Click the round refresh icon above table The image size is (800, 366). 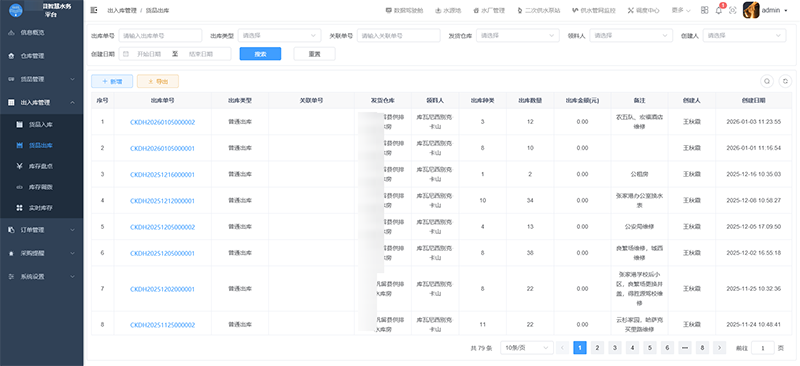click(786, 81)
